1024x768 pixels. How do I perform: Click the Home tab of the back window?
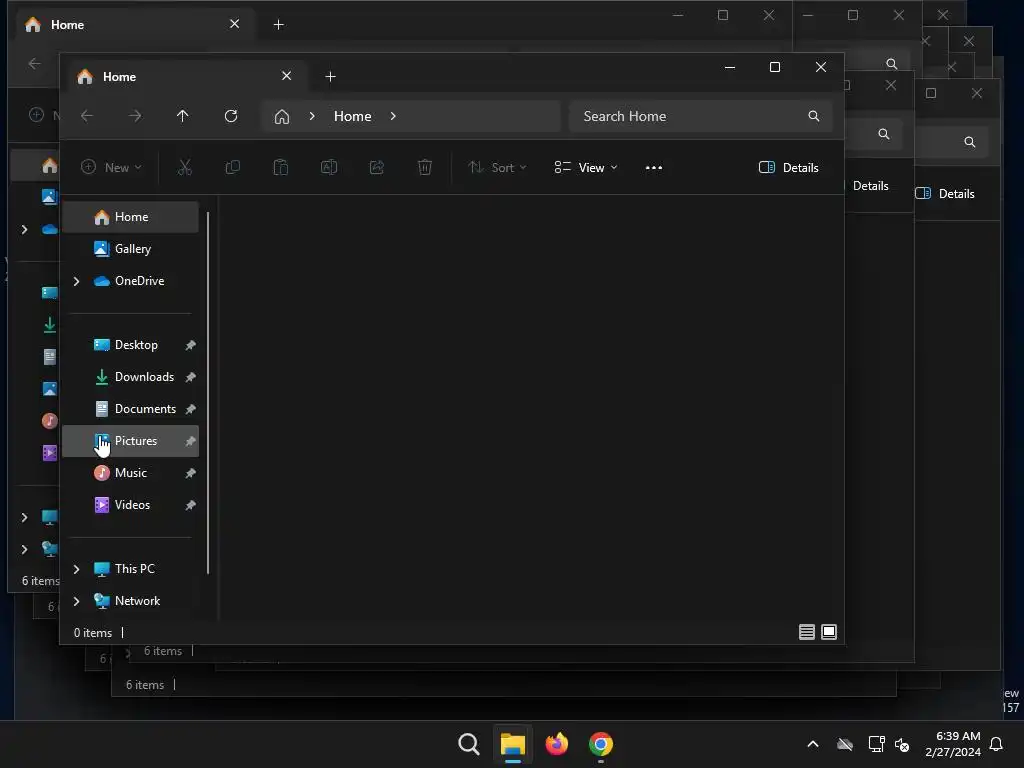pos(133,25)
